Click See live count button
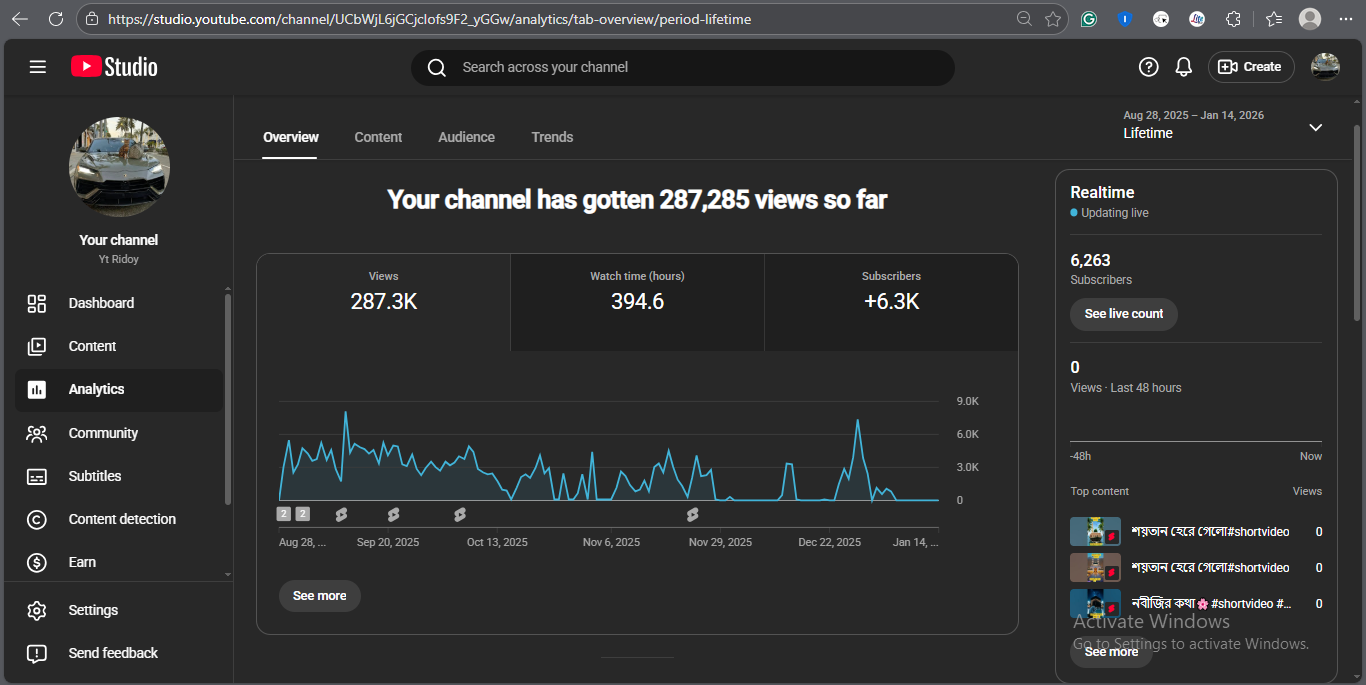The image size is (1366, 685). coord(1123,314)
